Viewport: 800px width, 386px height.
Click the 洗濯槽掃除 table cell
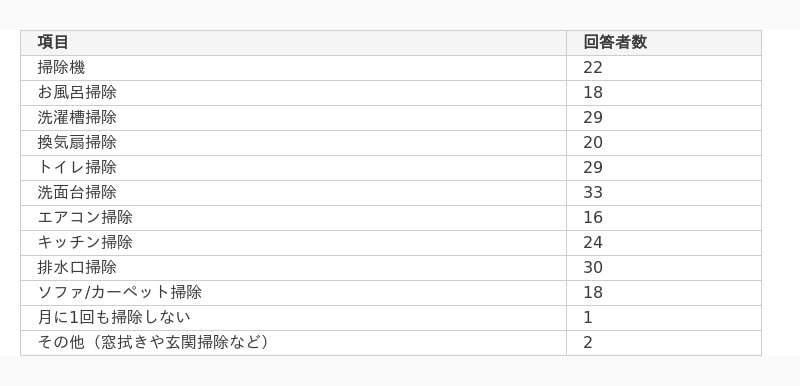tap(293, 118)
